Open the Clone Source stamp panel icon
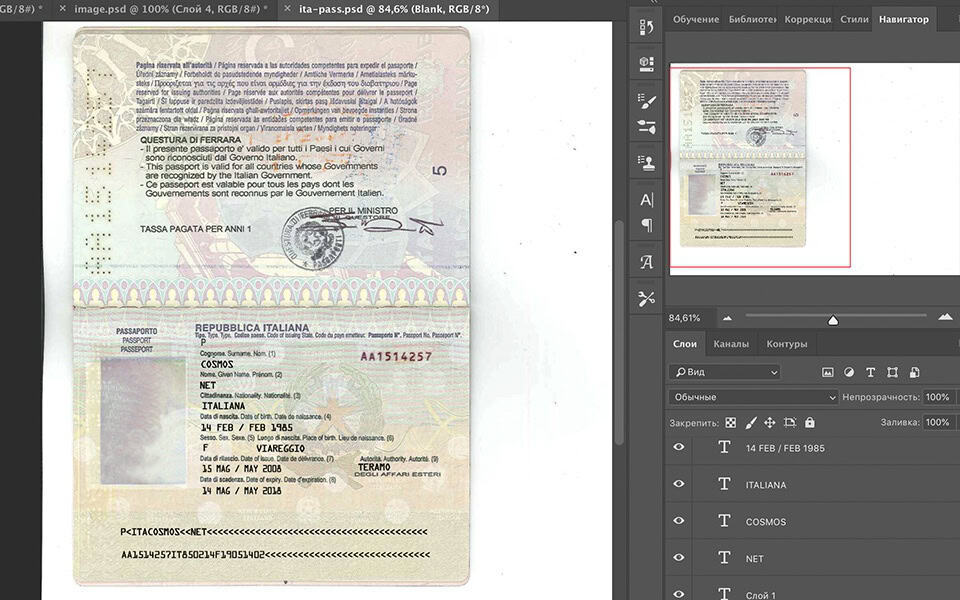The width and height of the screenshot is (960, 600). (x=647, y=162)
